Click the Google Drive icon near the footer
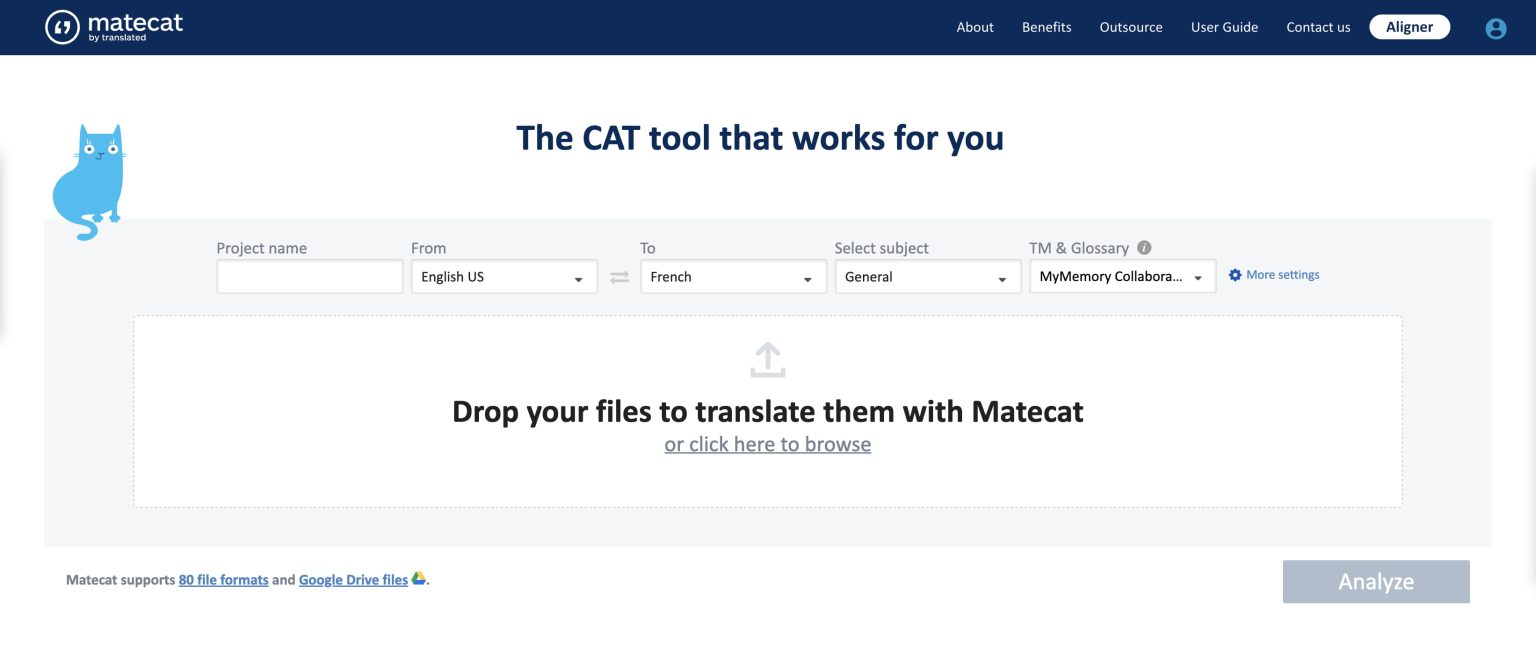1536x665 pixels. [419, 579]
